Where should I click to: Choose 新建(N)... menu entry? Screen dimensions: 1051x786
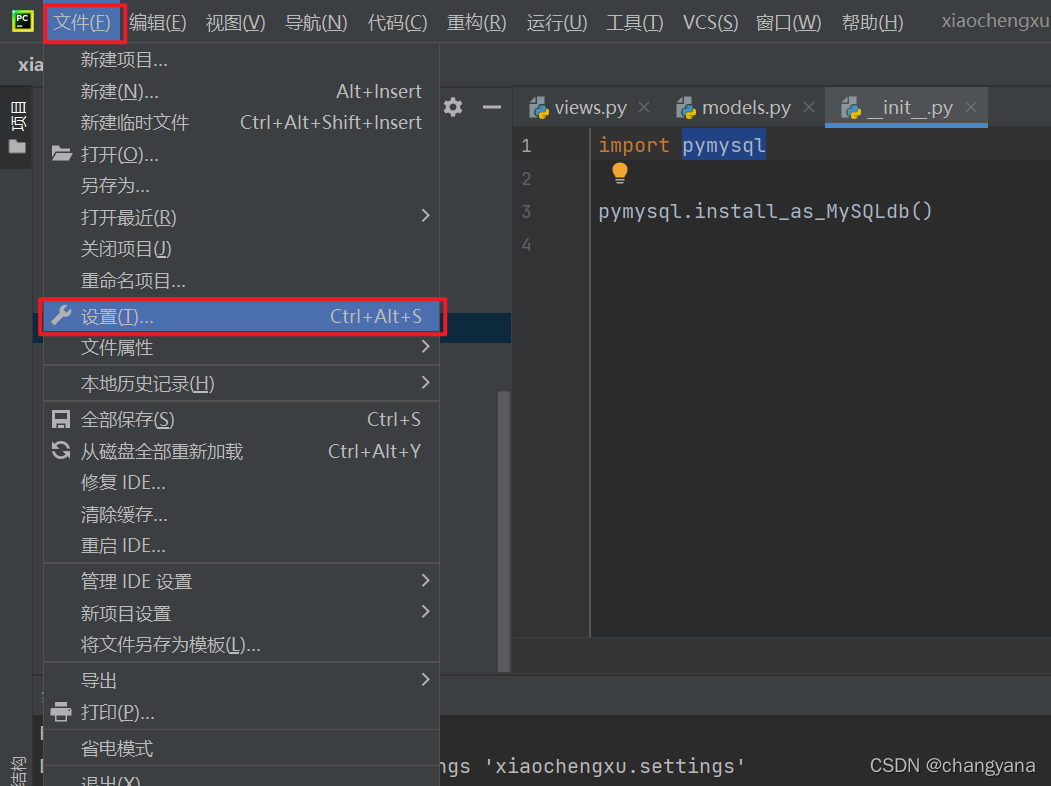click(241, 91)
